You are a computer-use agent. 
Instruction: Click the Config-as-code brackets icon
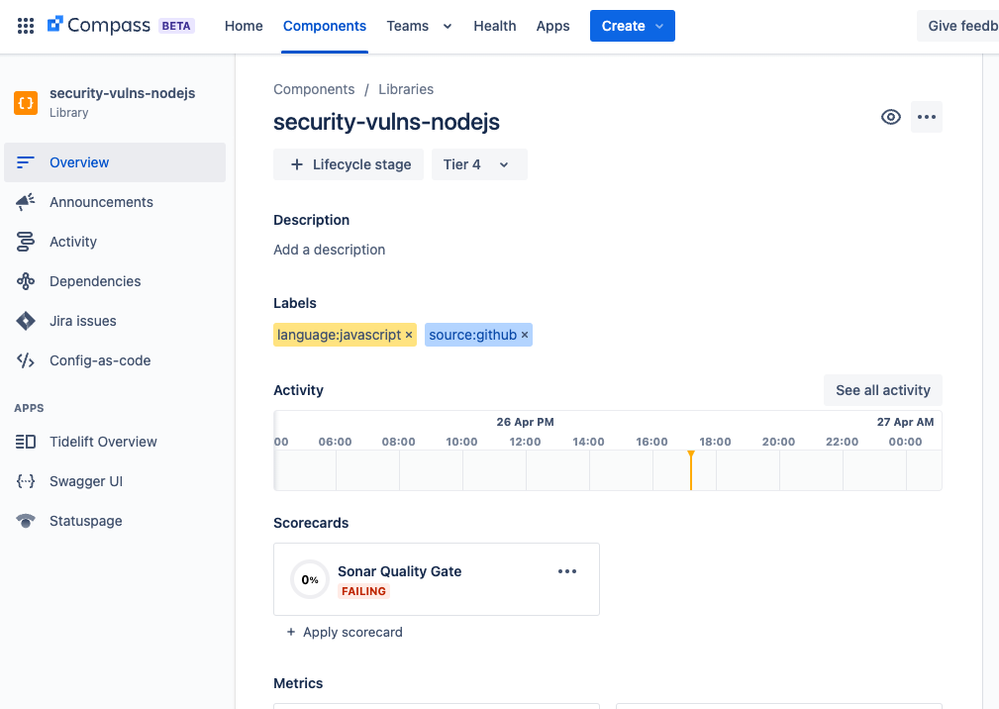point(25,361)
